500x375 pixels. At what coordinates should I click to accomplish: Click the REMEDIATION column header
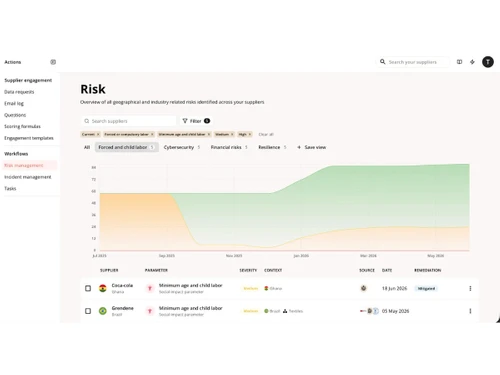click(428, 270)
